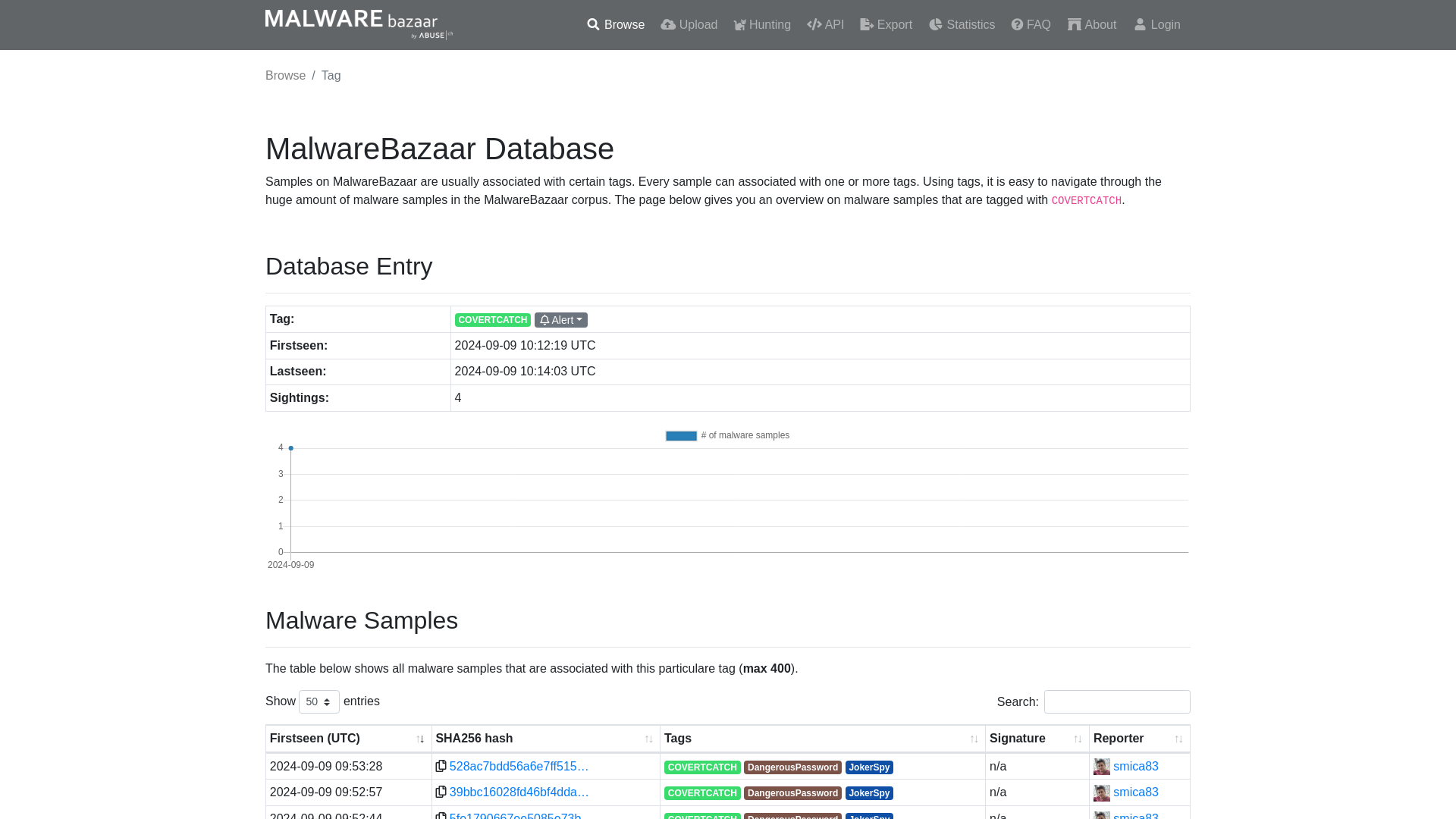The image size is (1456, 819).
Task: Open the Export nav item
Action: click(x=886, y=25)
